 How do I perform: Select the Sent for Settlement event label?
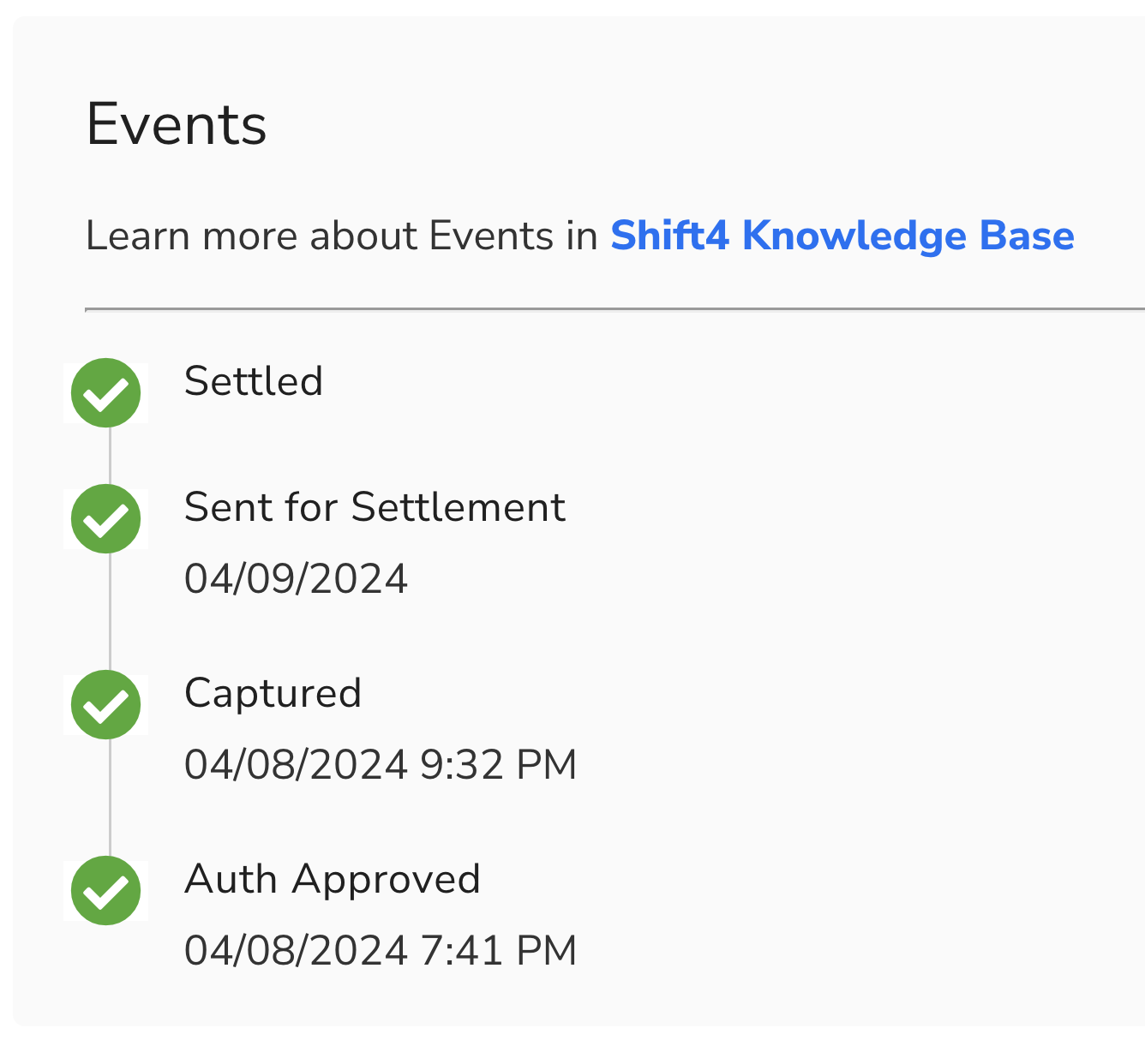point(375,507)
